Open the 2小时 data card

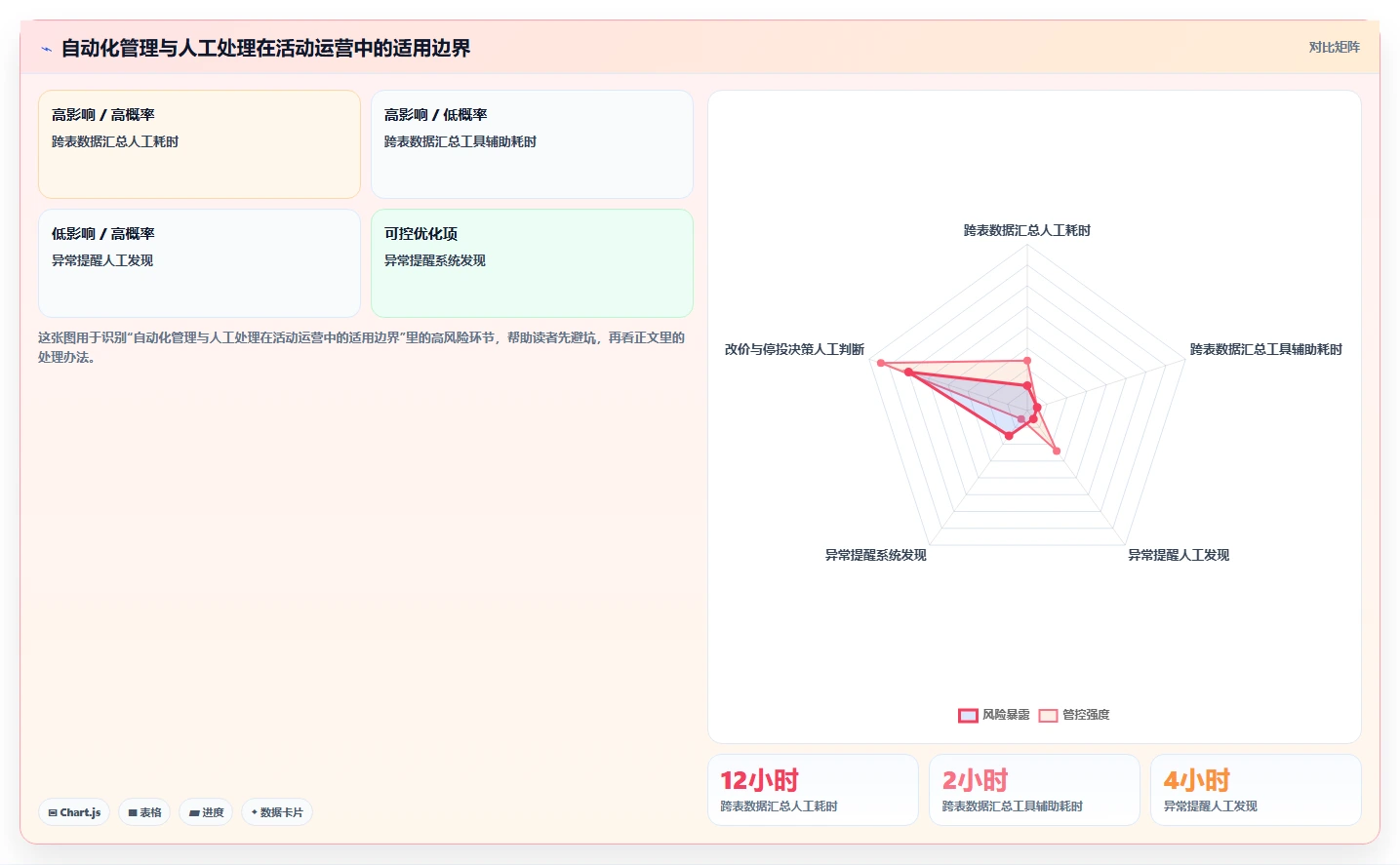pyautogui.click(x=1034, y=790)
